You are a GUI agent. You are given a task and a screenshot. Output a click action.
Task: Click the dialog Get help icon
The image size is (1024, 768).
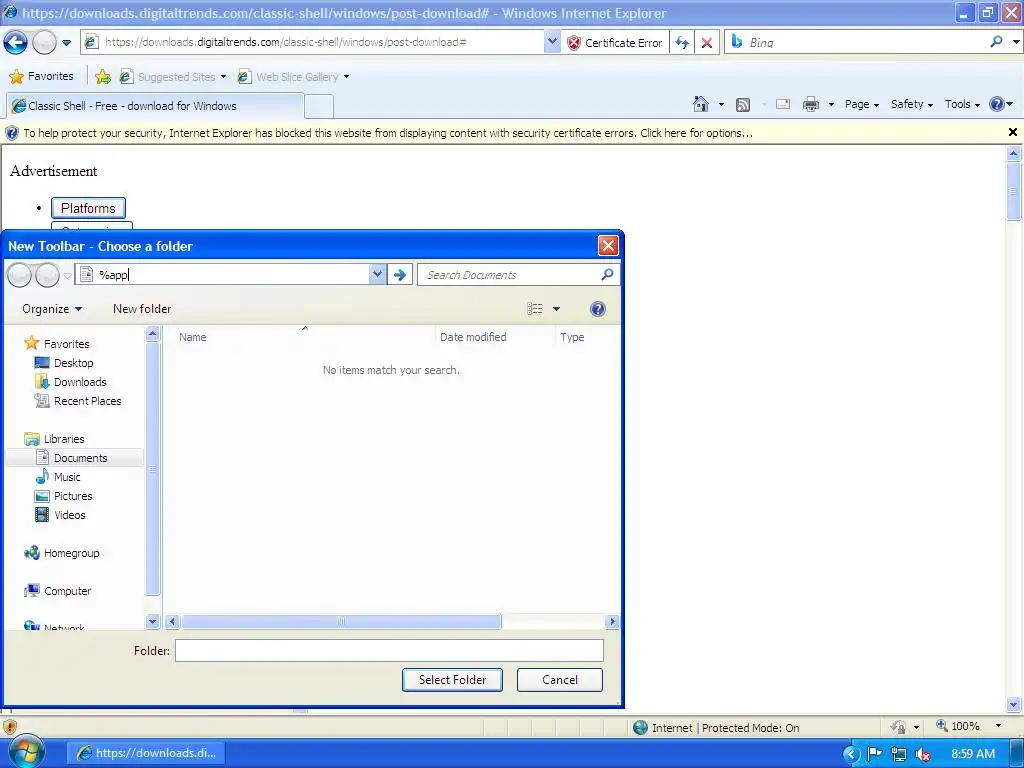(597, 309)
